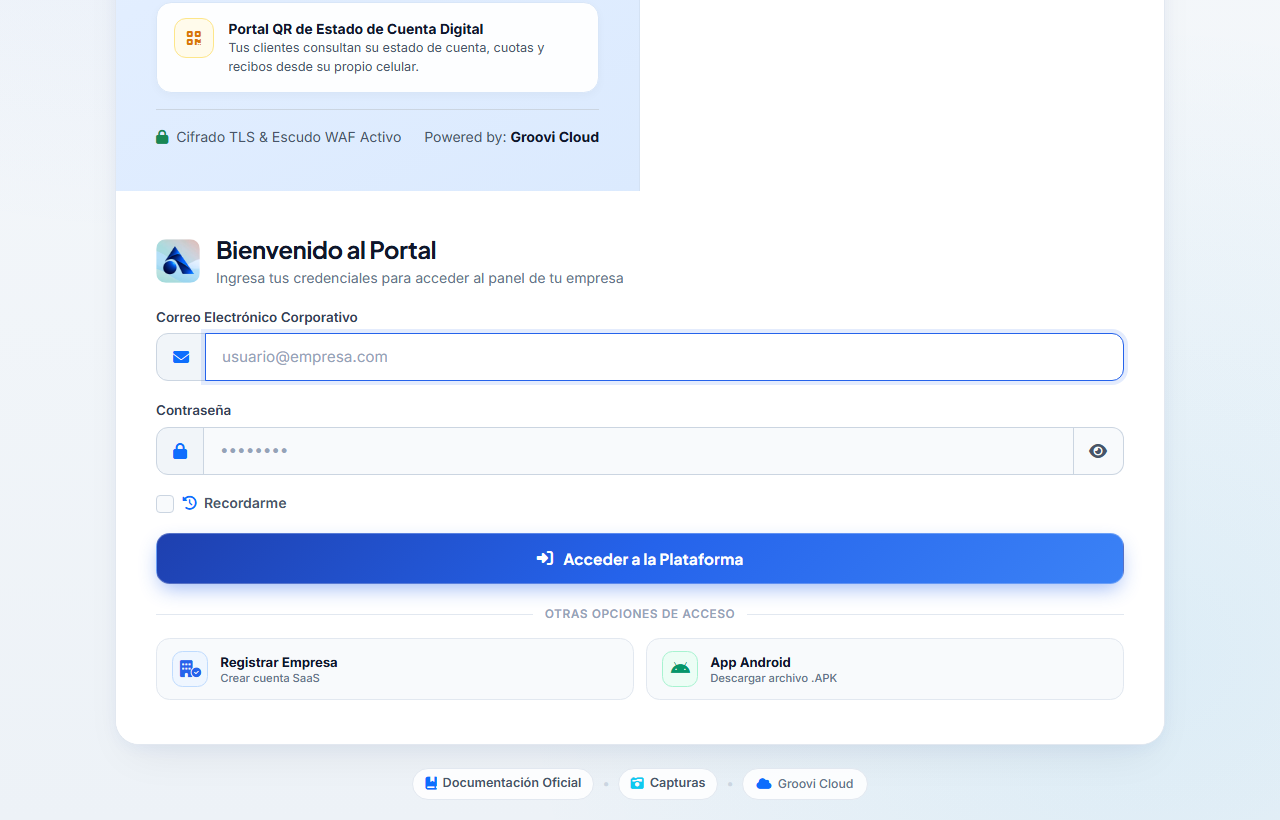The width and height of the screenshot is (1280, 820).
Task: Open the Documentación Oficial link
Action: 503,784
